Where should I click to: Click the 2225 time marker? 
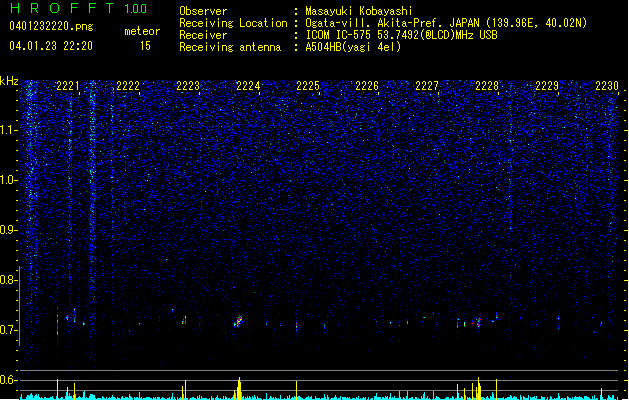(308, 86)
